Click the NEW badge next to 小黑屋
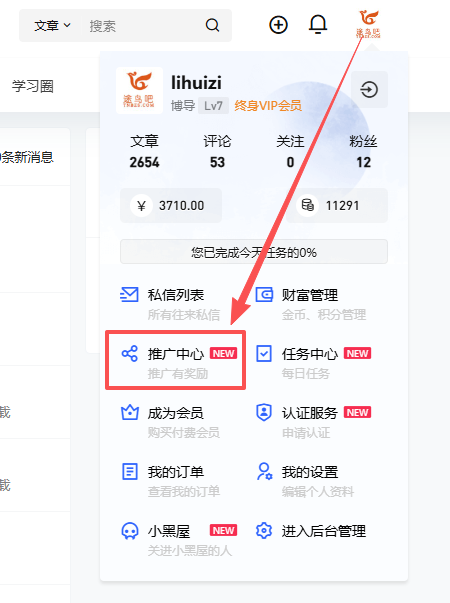This screenshot has width=450, height=603. (x=223, y=530)
